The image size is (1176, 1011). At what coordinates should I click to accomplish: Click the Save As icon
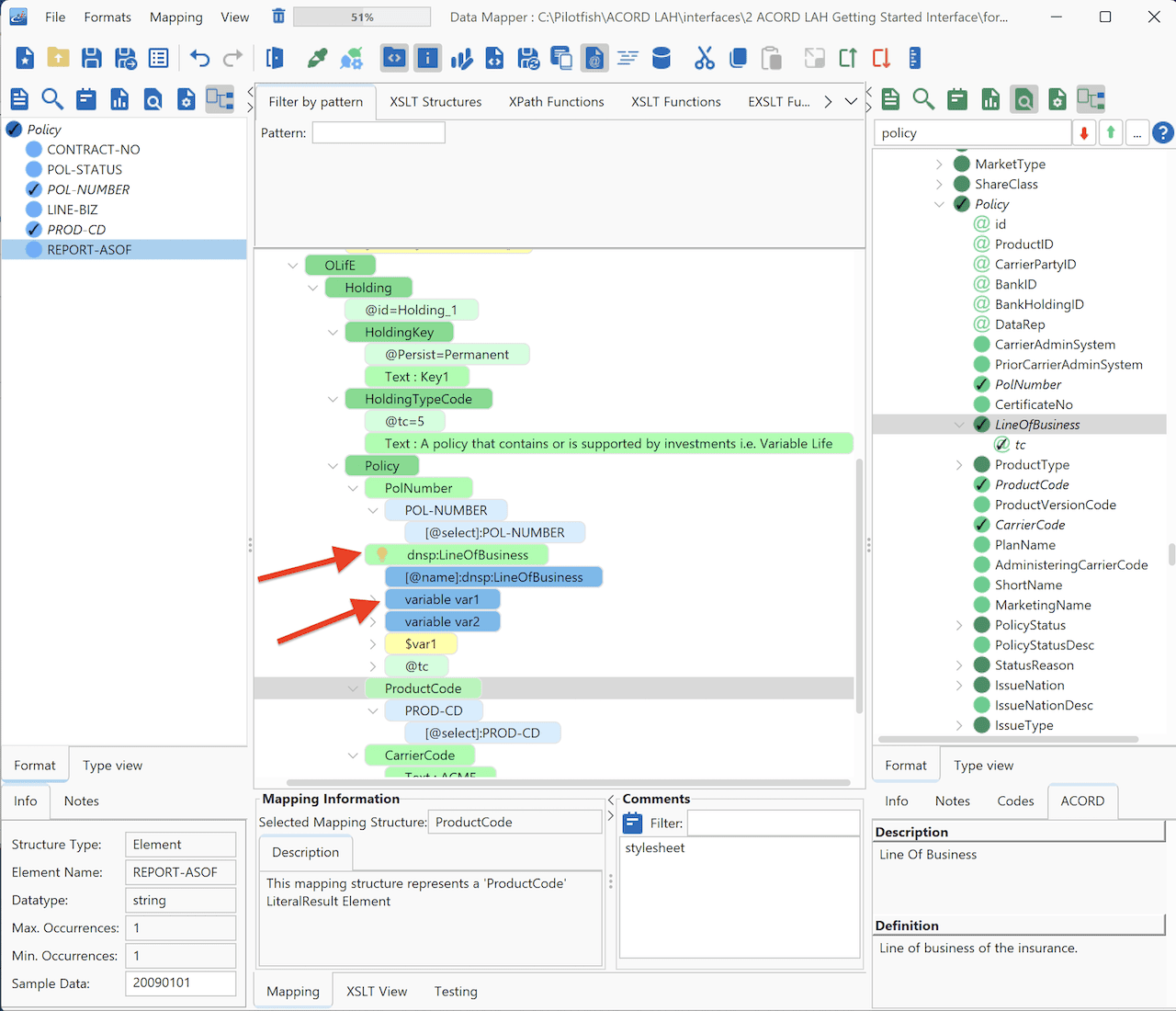tap(125, 58)
